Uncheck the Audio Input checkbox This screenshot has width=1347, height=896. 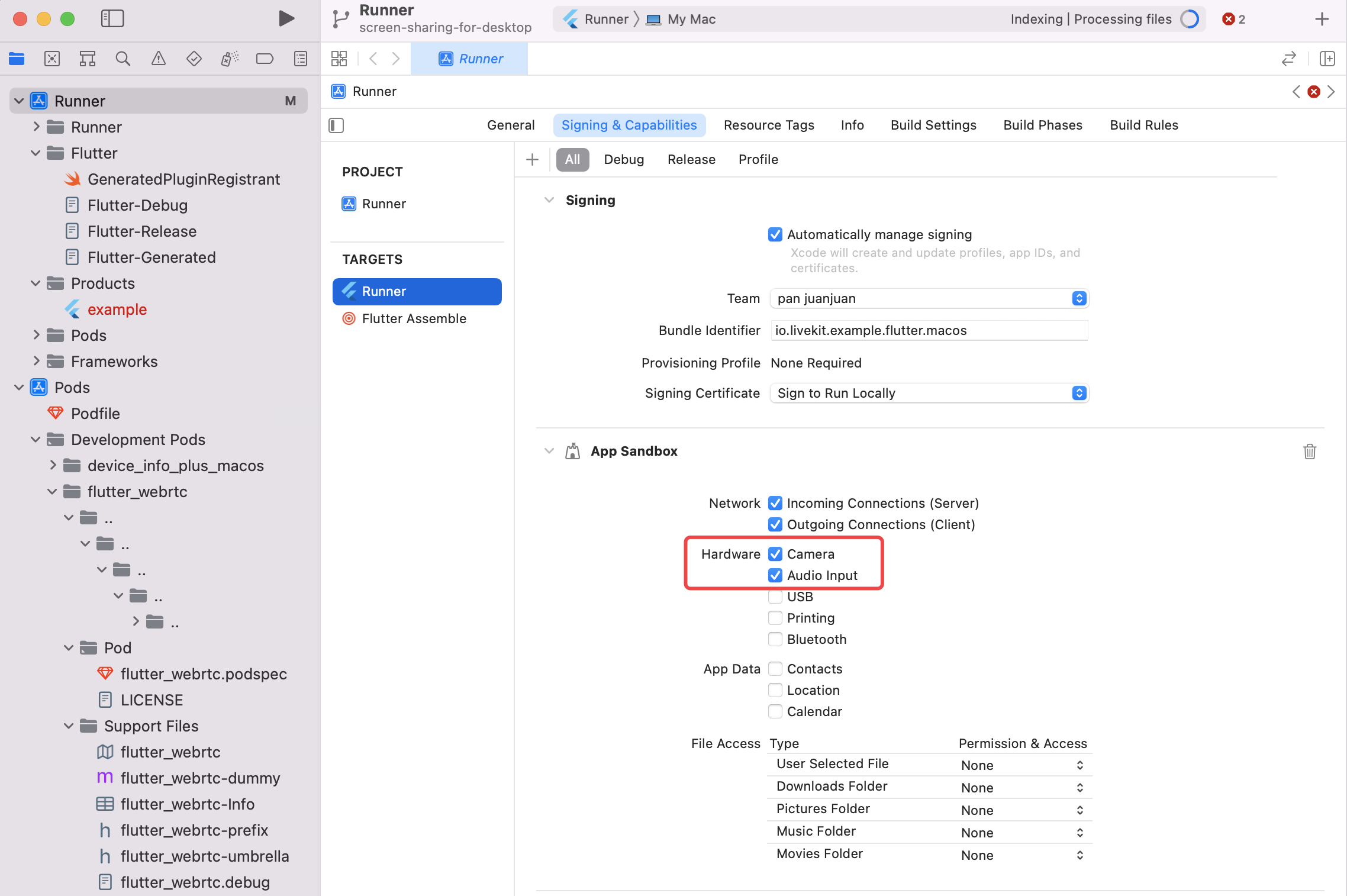pyautogui.click(x=775, y=575)
